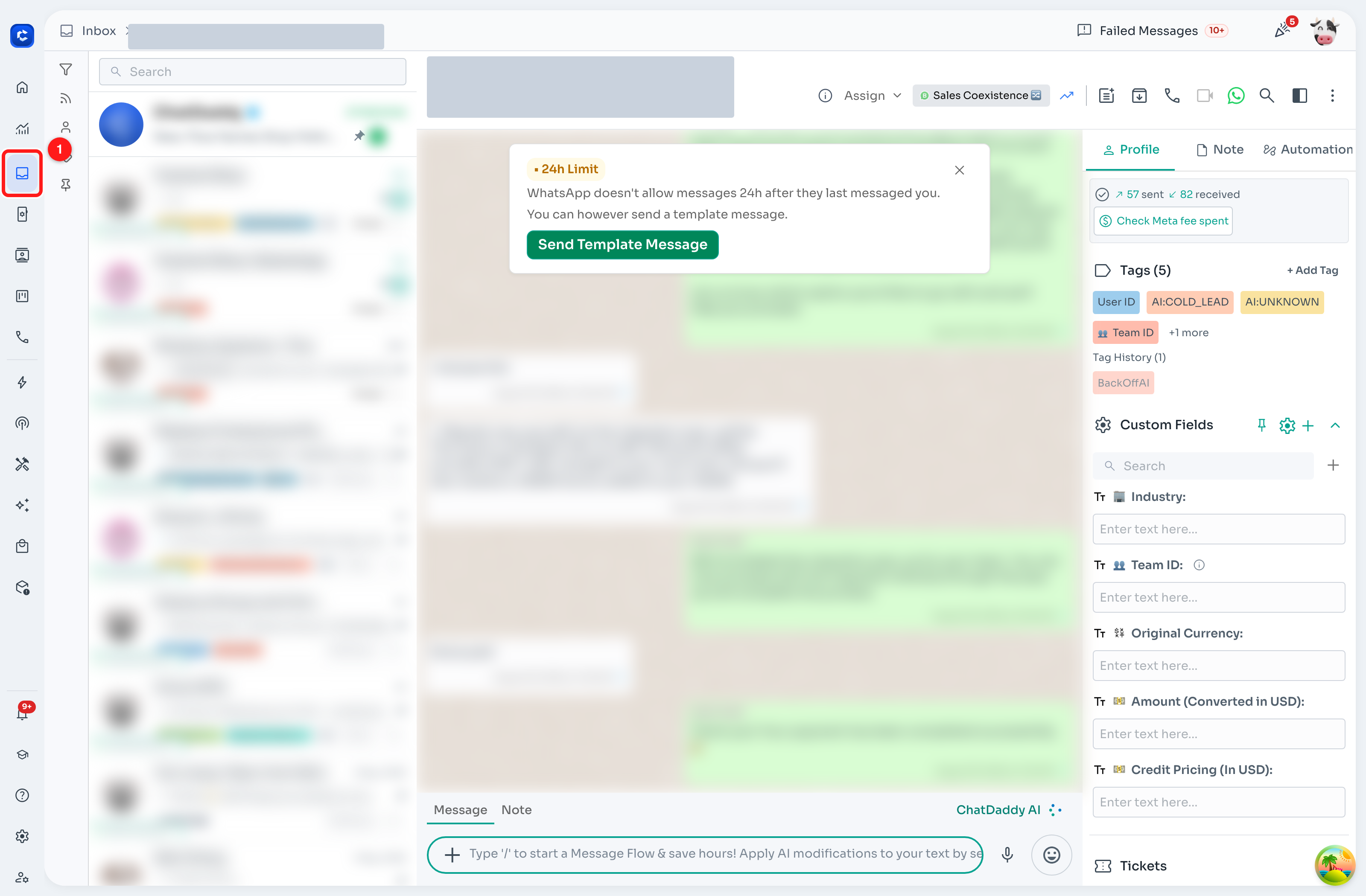The height and width of the screenshot is (896, 1366).
Task: Open the contacts card sidebar icon
Action: (x=22, y=255)
